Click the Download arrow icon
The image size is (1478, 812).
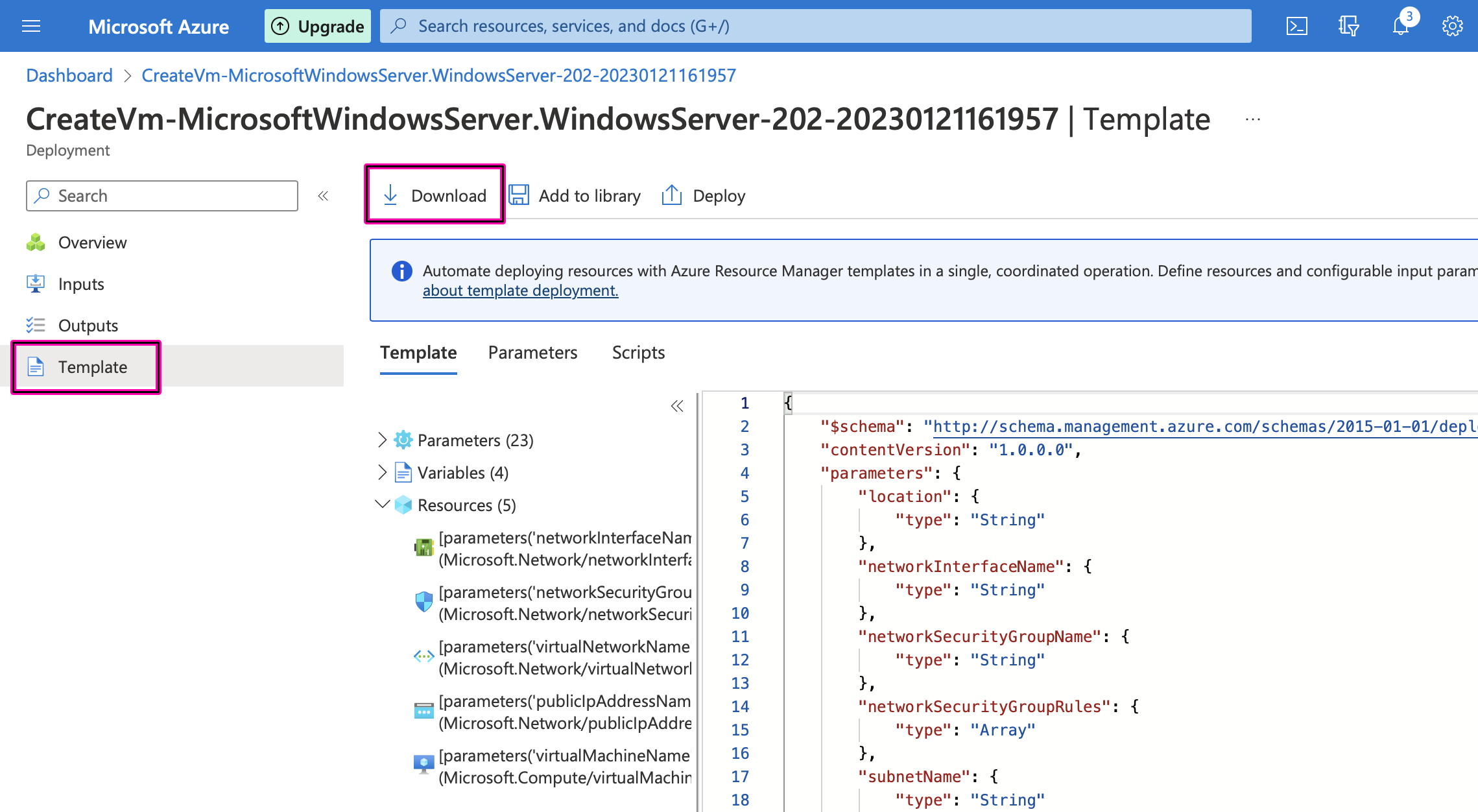(x=390, y=195)
